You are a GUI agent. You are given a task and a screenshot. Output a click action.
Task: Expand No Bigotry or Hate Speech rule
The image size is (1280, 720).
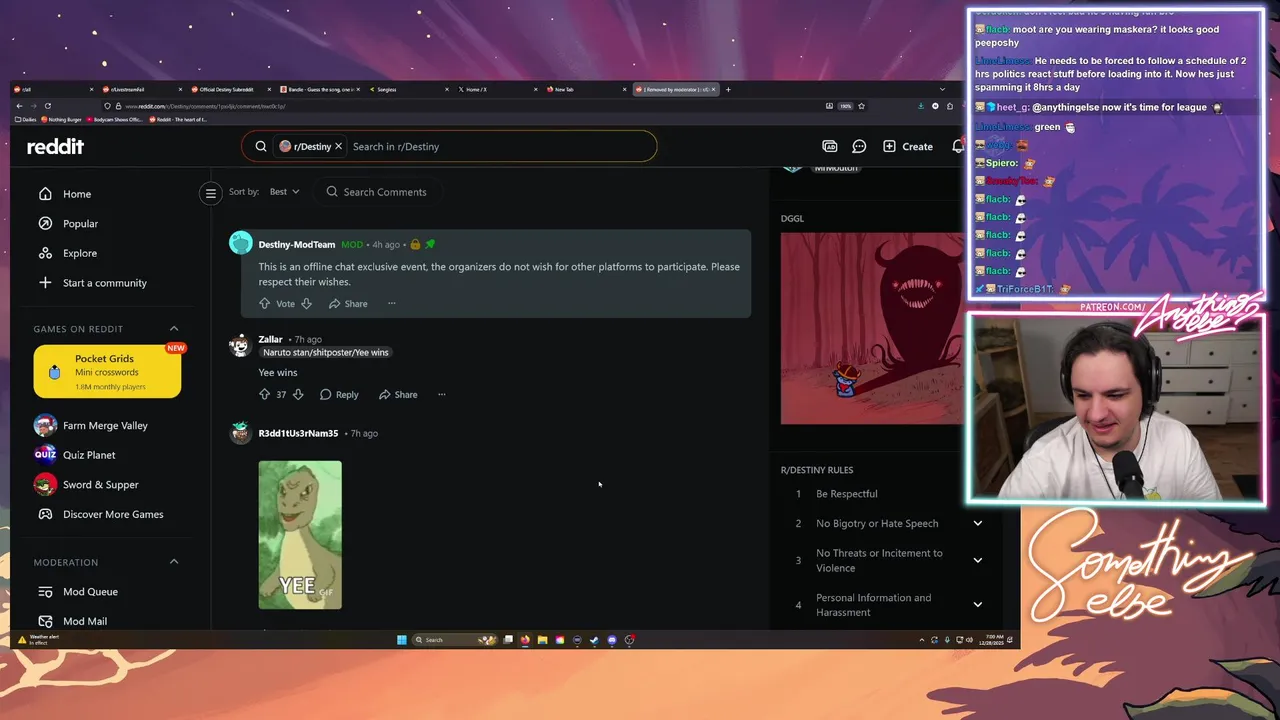[x=977, y=523]
